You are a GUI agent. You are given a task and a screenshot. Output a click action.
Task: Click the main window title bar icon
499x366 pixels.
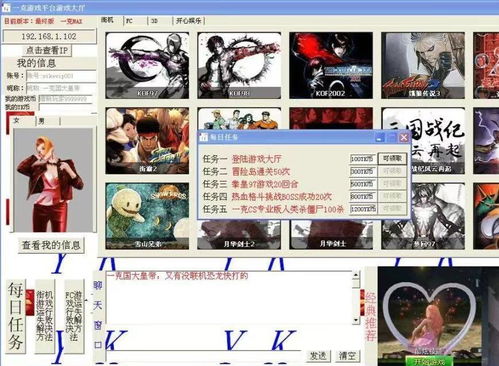[6, 7]
